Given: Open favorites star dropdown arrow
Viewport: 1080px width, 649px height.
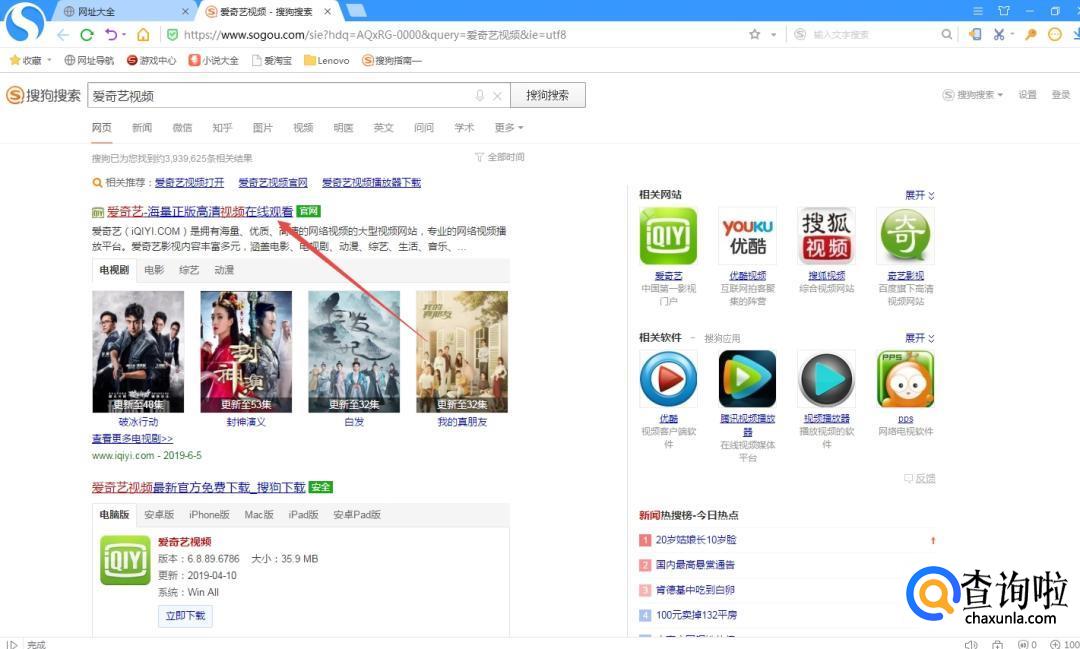Looking at the screenshot, I should point(773,34).
